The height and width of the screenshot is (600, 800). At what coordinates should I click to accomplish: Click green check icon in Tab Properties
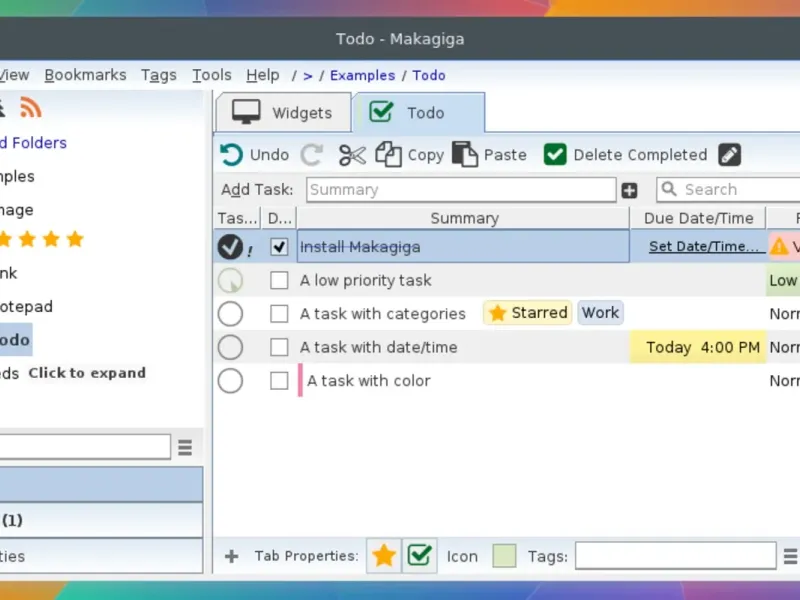[419, 555]
